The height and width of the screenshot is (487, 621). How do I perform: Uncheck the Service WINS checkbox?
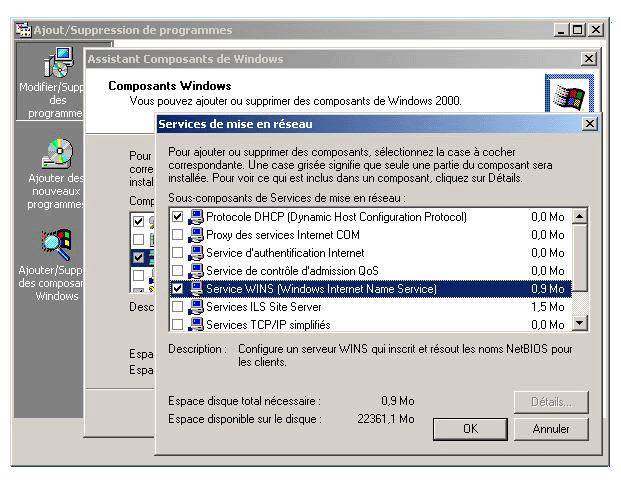coord(177,289)
